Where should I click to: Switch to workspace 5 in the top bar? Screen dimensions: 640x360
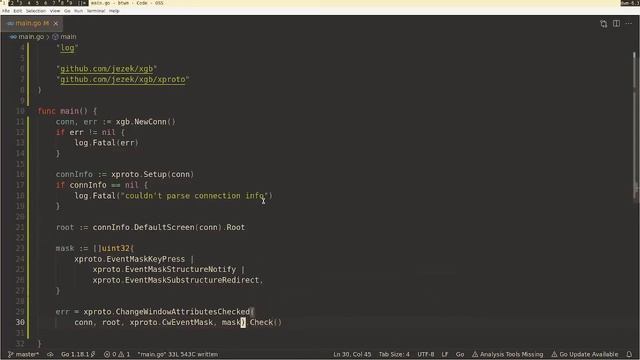37,3
